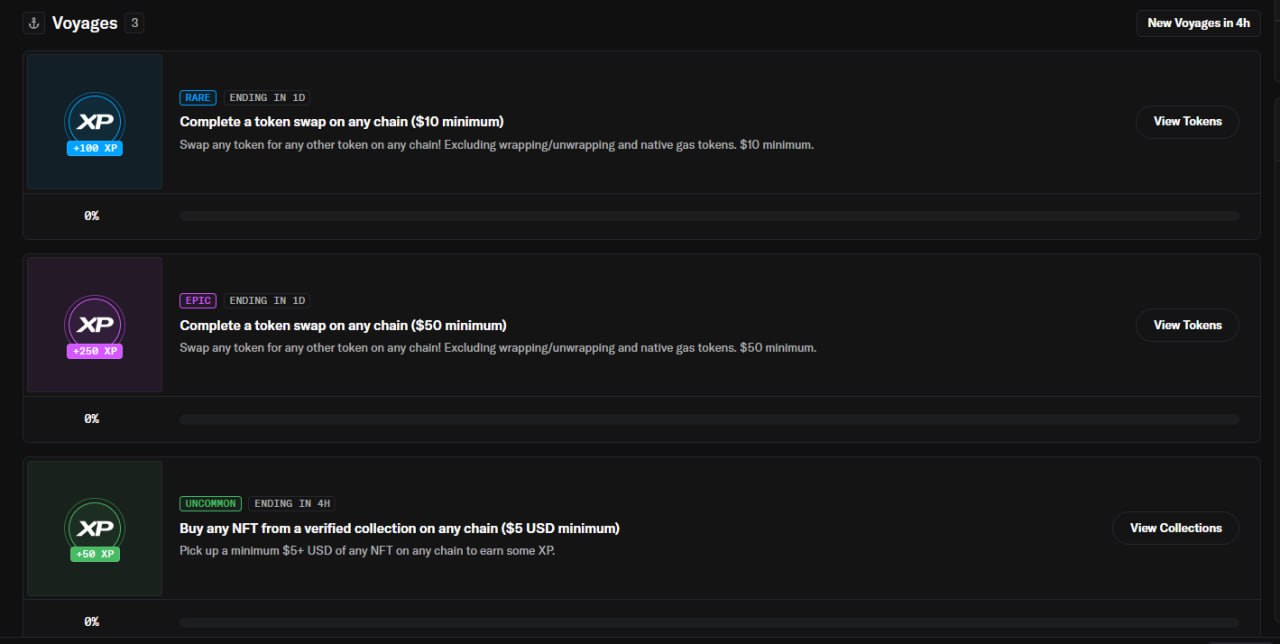
Task: Click the anchor icon beside Voyages
Action: [x=34, y=23]
